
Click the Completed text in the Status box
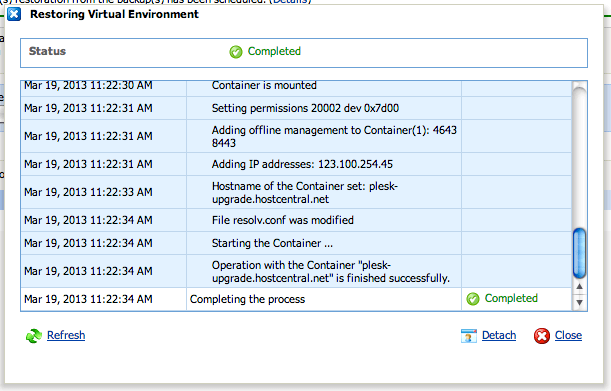tap(274, 51)
